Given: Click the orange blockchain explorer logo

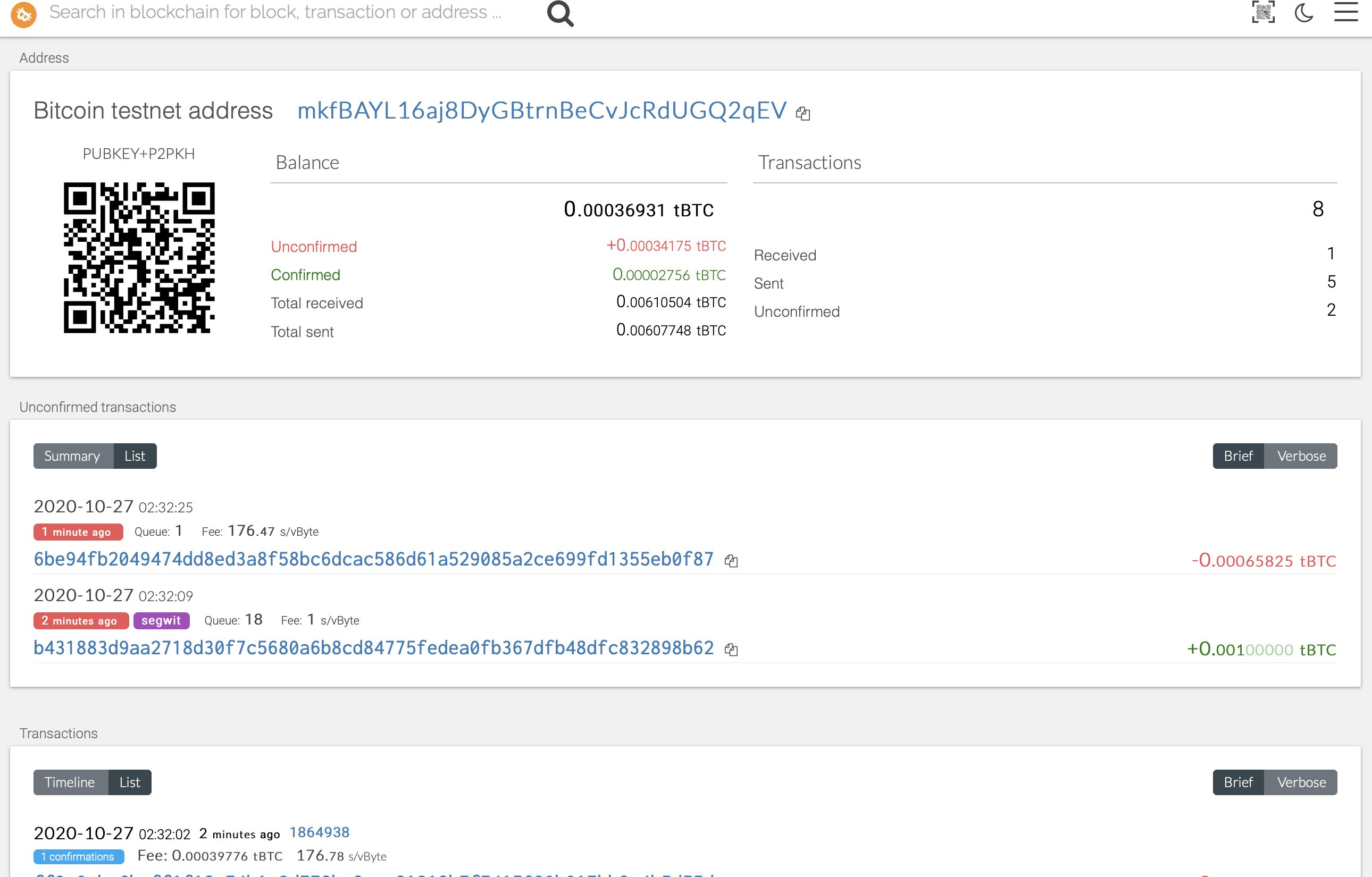Looking at the screenshot, I should 23,14.
